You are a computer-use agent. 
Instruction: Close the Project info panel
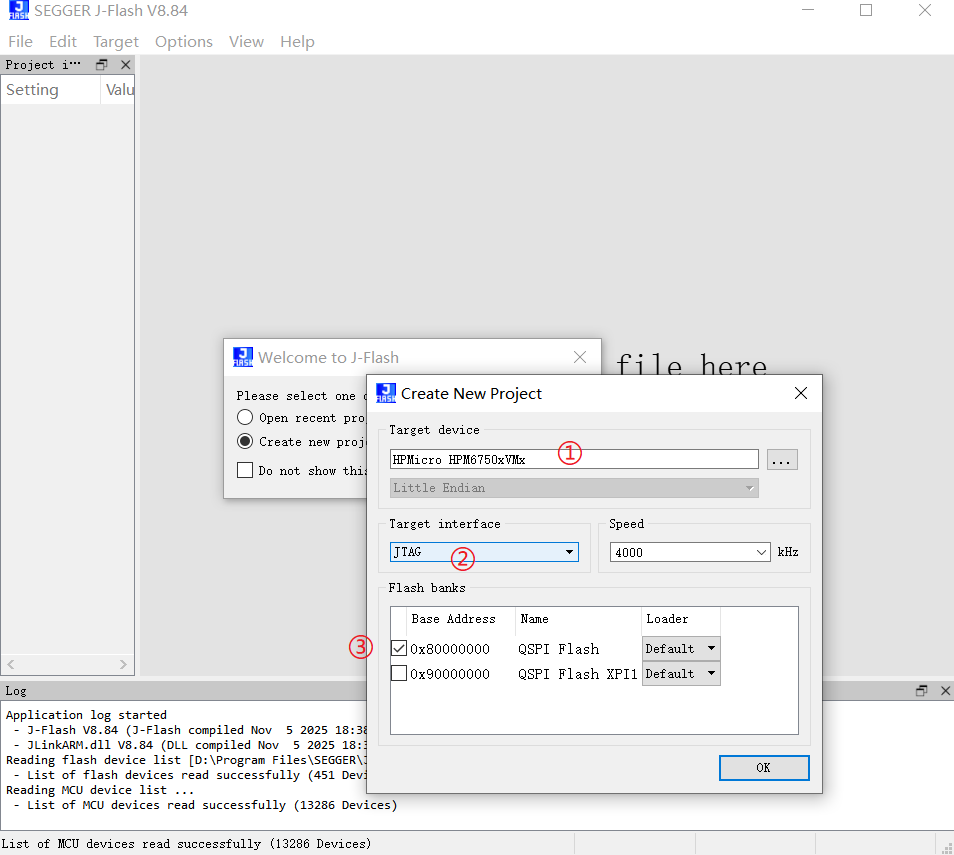click(125, 65)
